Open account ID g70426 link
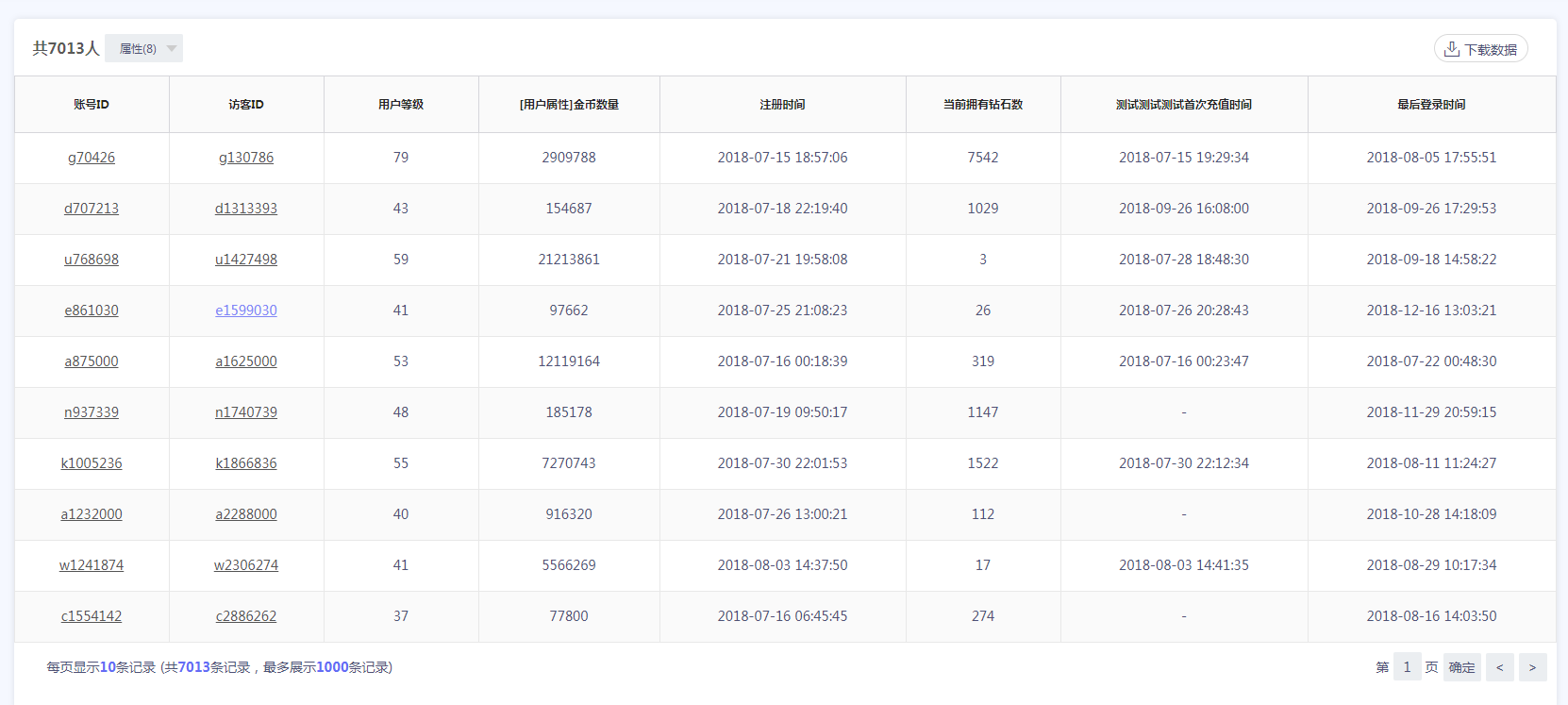This screenshot has width=1568, height=705. (92, 158)
